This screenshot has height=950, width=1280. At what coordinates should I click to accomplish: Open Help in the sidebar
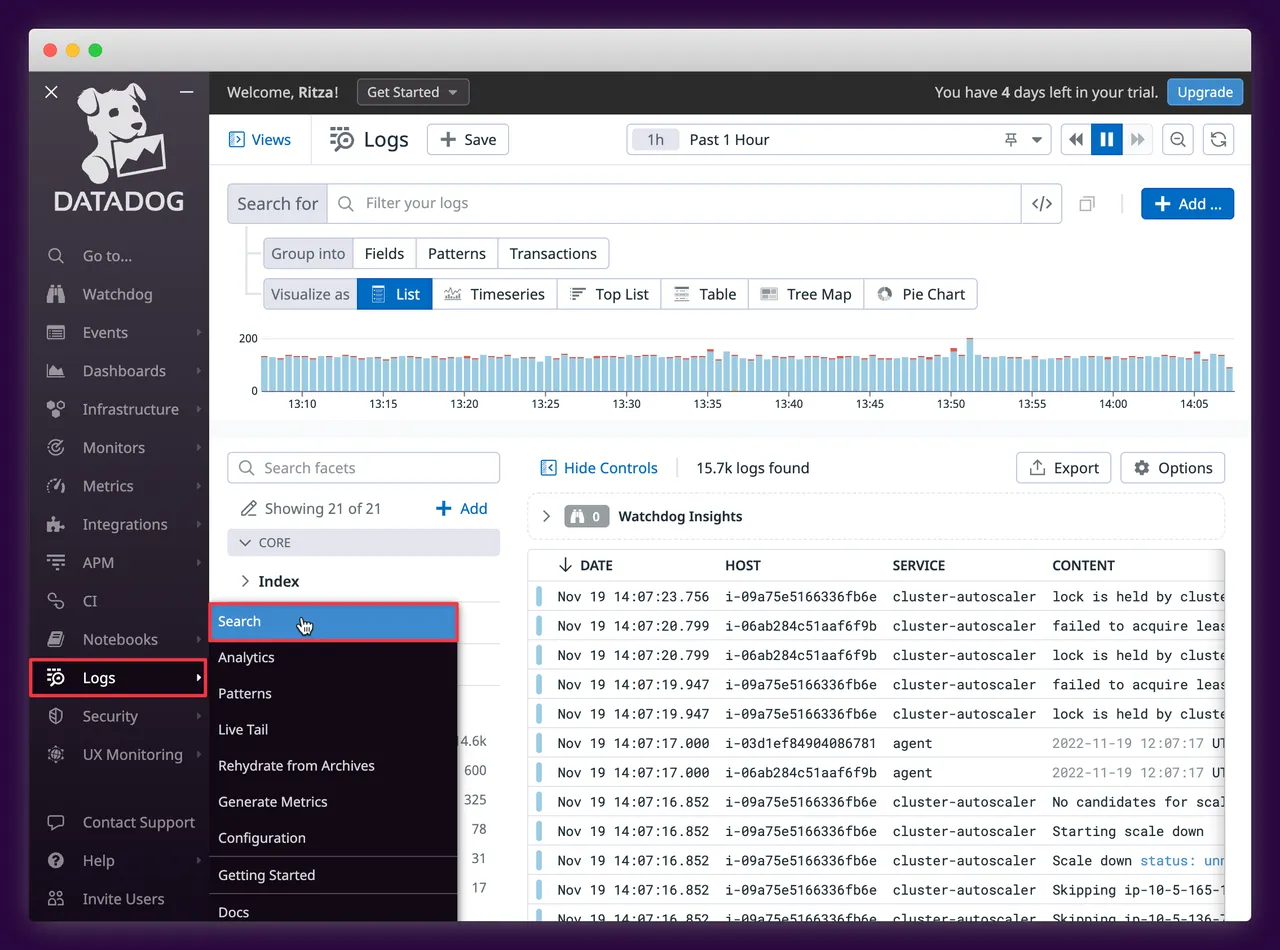pos(98,860)
